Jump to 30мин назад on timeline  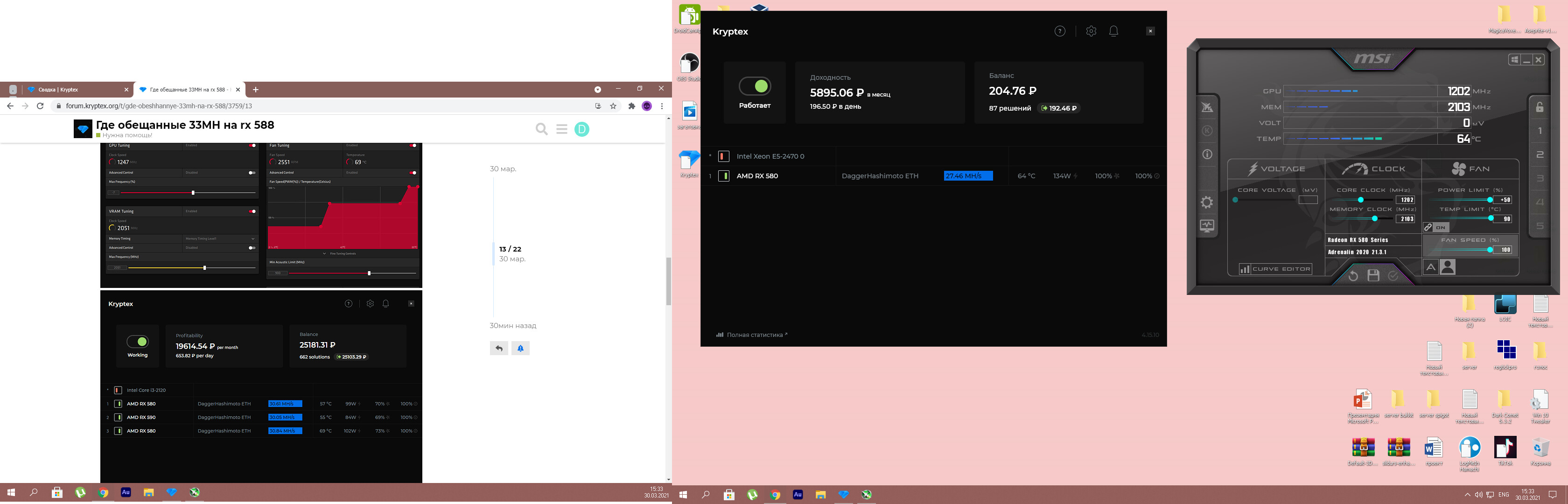click(x=512, y=326)
